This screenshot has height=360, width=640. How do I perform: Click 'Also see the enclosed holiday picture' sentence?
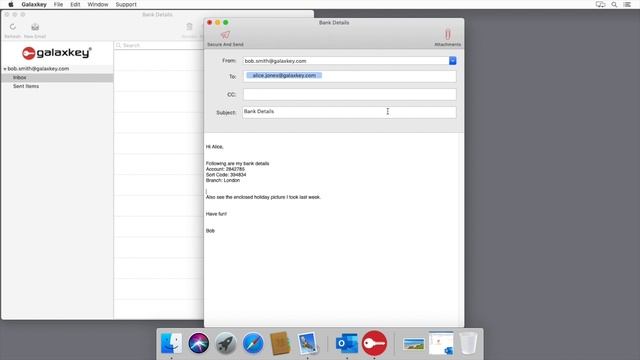click(263, 197)
